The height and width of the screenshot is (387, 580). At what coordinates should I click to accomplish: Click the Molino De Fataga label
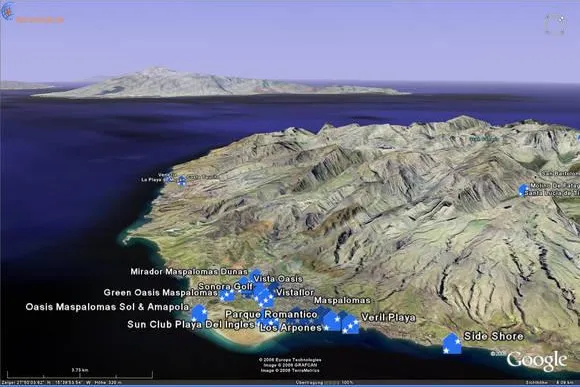[x=555, y=185]
